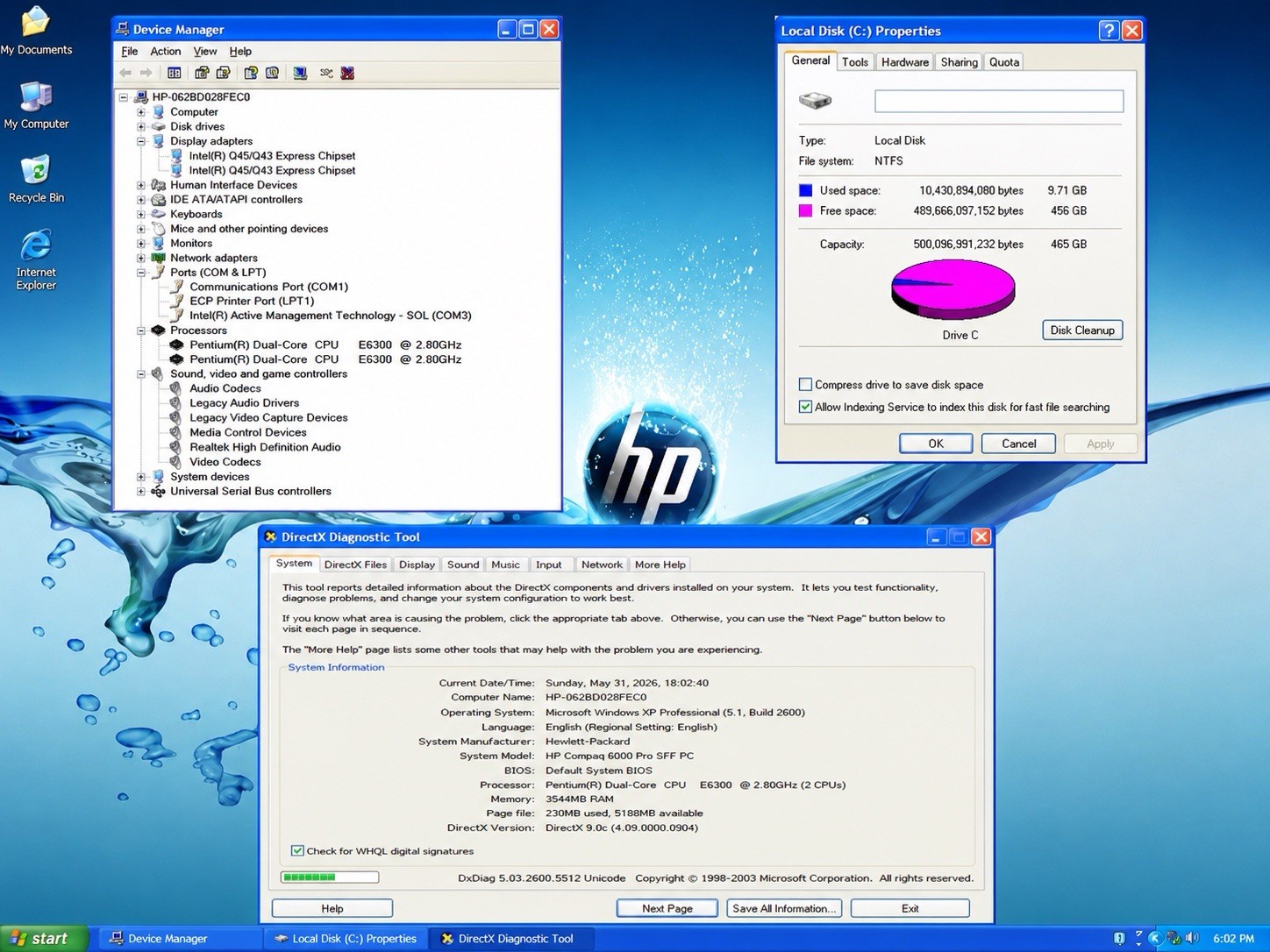Click Save All Information button

tap(785, 908)
